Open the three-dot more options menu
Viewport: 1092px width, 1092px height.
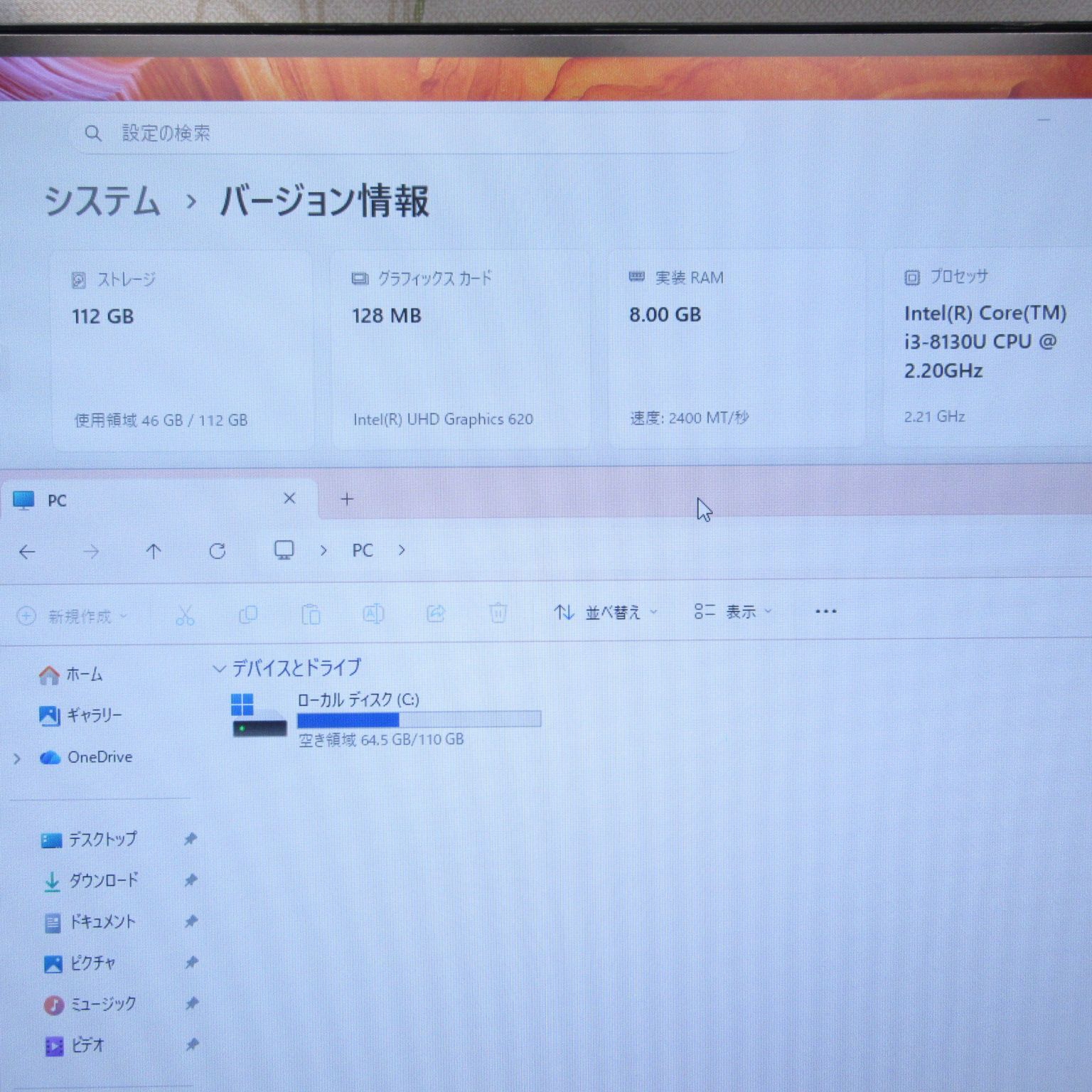pyautogui.click(x=825, y=611)
